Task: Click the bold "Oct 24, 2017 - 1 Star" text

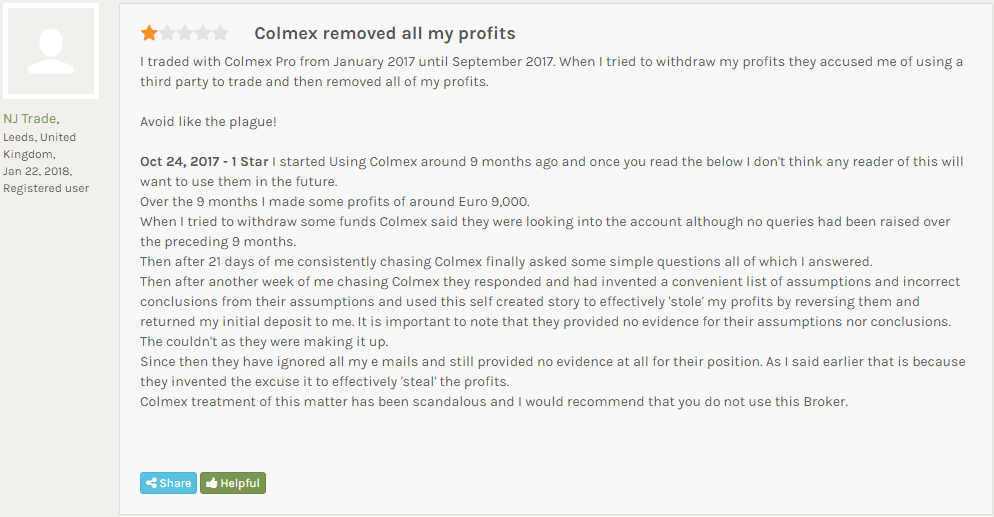Action: click(x=204, y=162)
